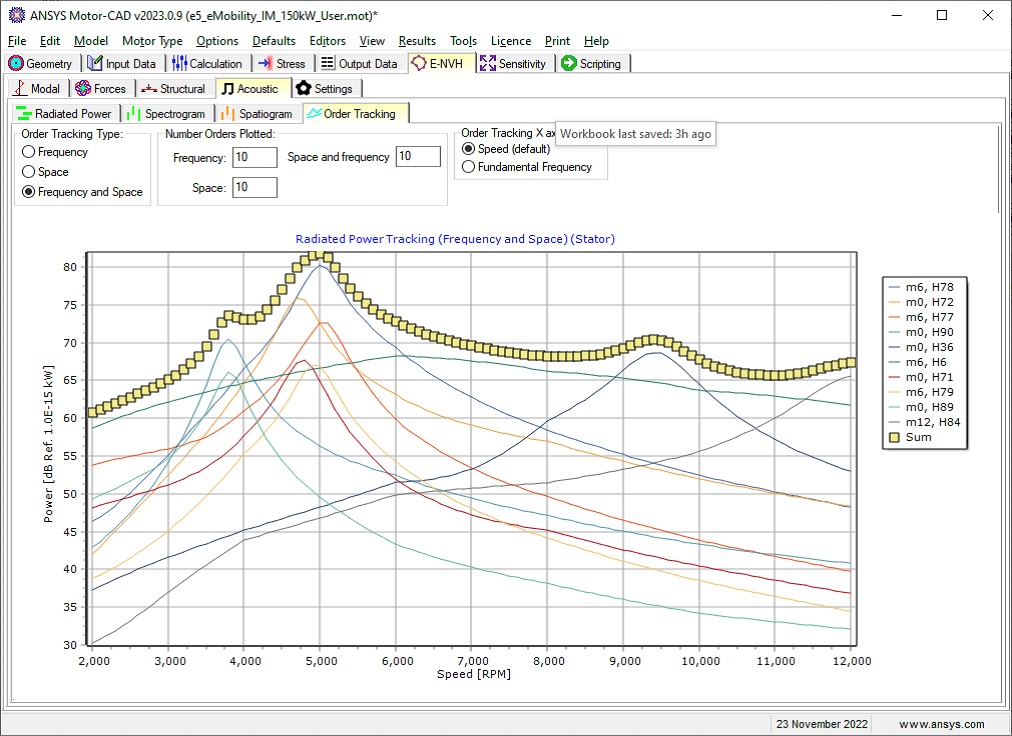Open the Edit menu
This screenshot has height=736, width=1012.
(x=50, y=41)
